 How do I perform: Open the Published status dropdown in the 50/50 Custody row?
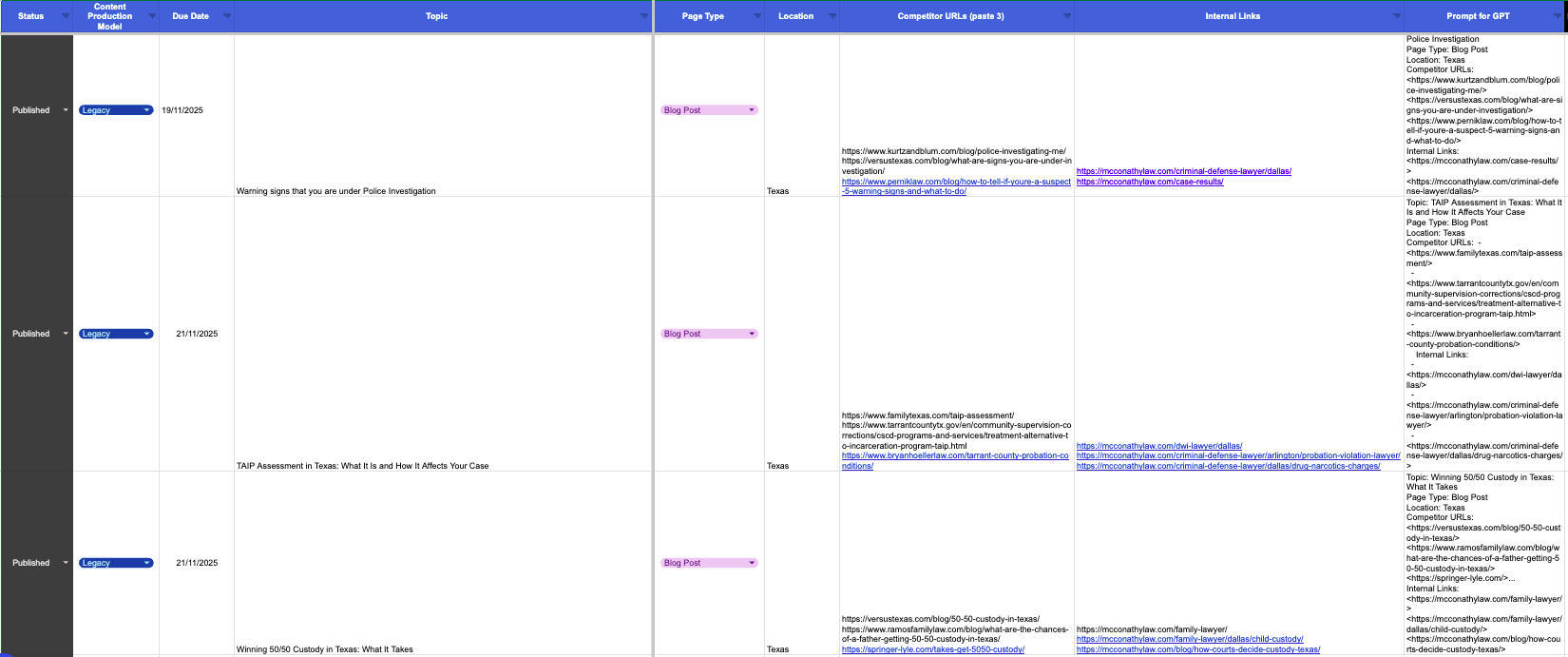click(x=66, y=563)
